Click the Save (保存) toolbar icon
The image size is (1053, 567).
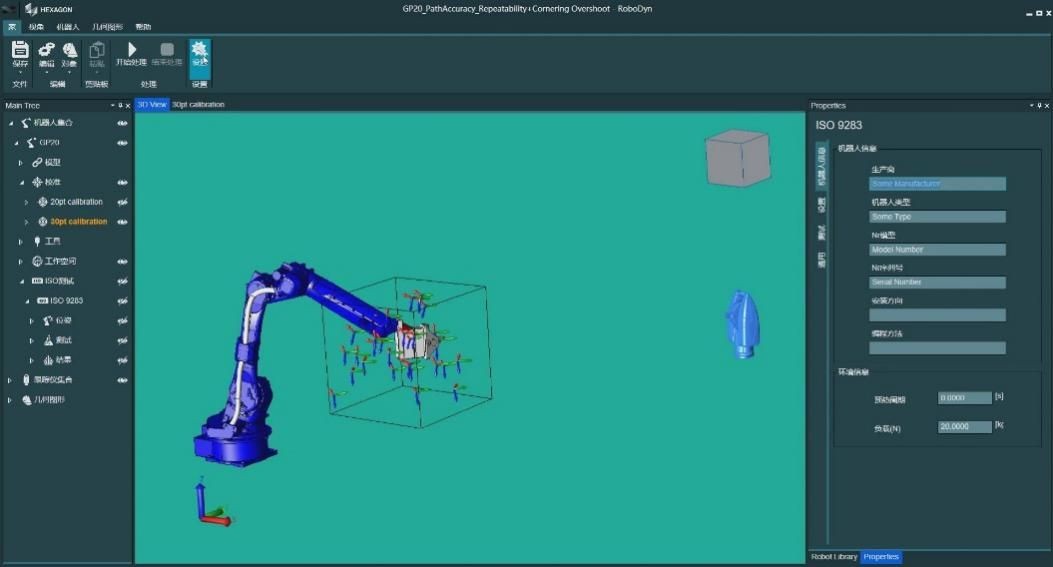(20, 54)
